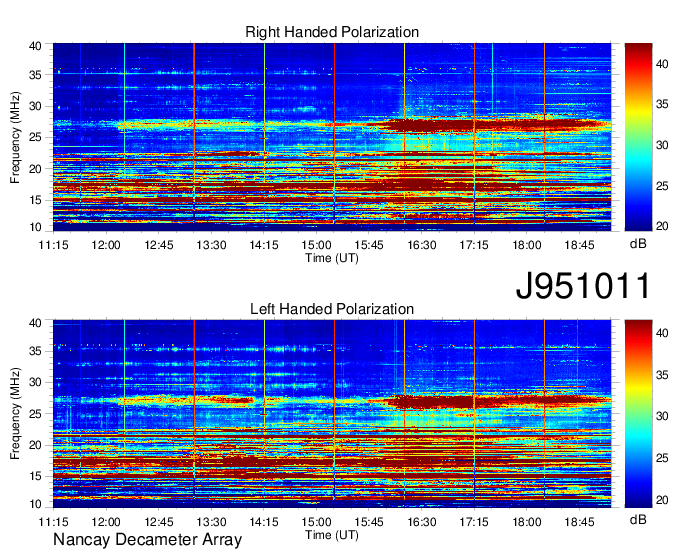Click the 35 MHz frequency tick on Right Handed plot
The width and height of the screenshot is (680, 552).
click(x=35, y=75)
